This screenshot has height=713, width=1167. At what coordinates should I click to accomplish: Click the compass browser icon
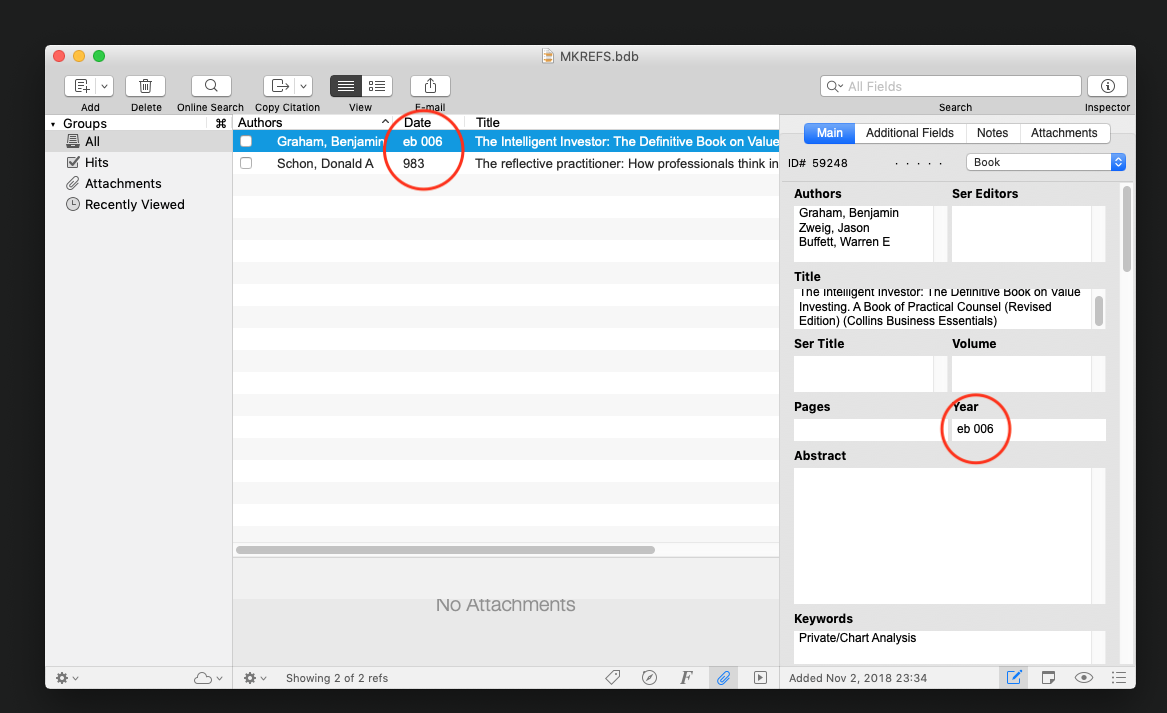(649, 677)
